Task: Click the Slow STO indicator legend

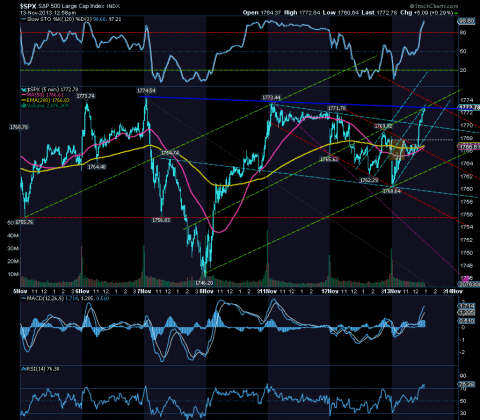Action: click(x=71, y=19)
